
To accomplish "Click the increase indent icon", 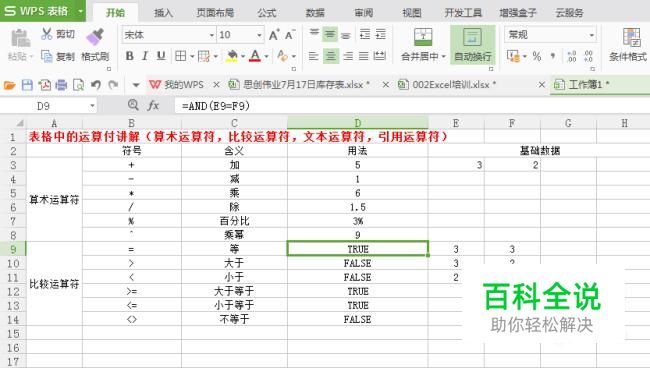I will coord(381,34).
